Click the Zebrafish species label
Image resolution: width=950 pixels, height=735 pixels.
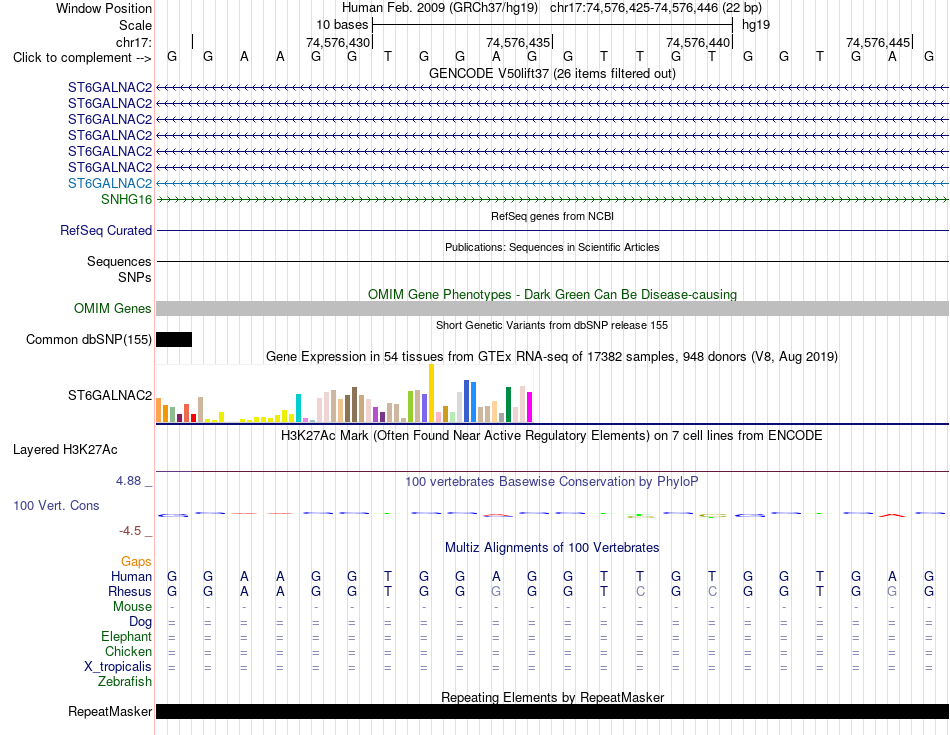(x=125, y=682)
